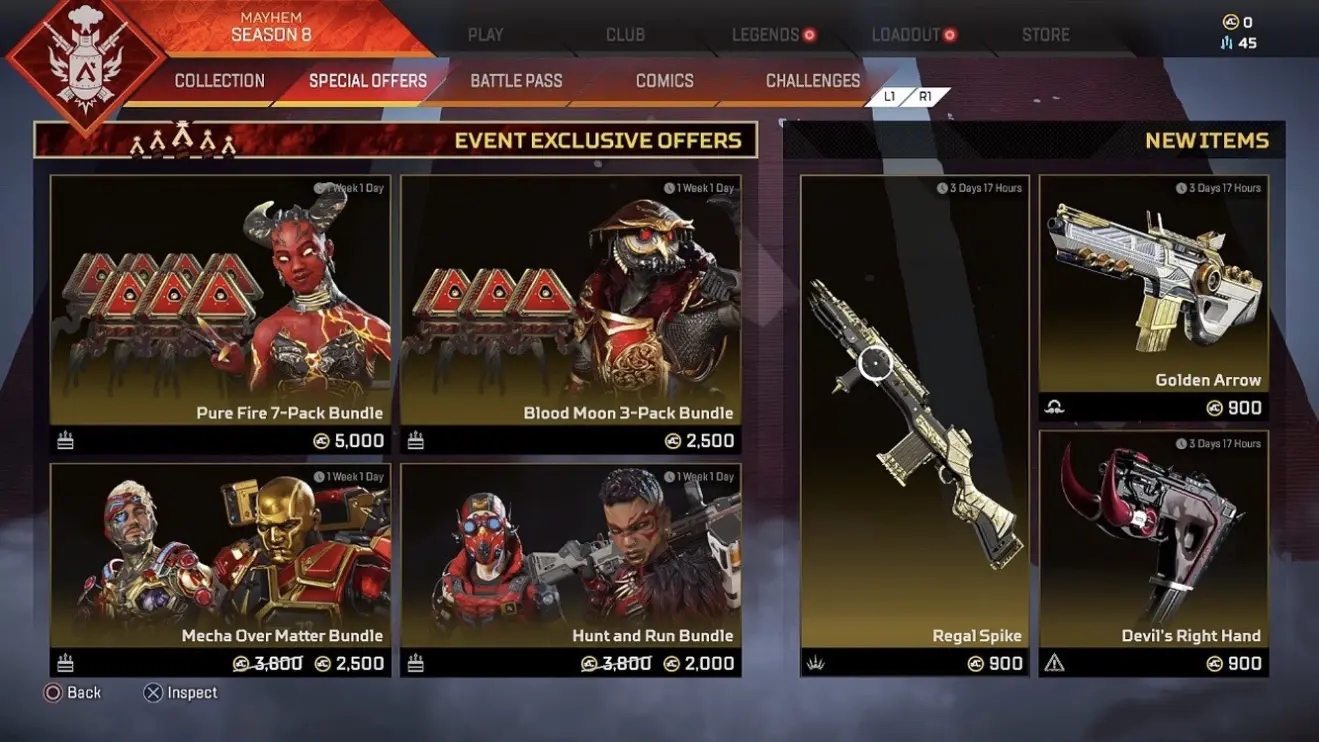The width and height of the screenshot is (1319, 742).
Task: Click the Back button prompt
Action: tap(72, 692)
